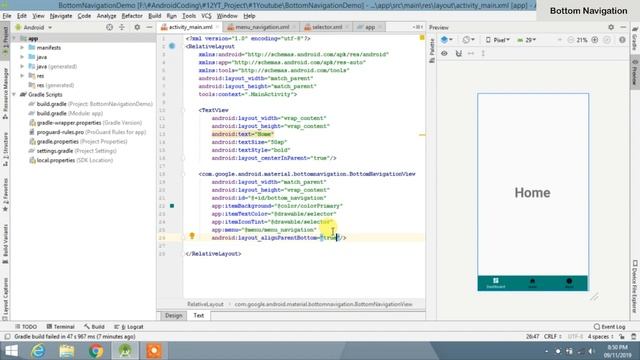Launch Internet Explorer from the taskbar
The width and height of the screenshot is (640, 360).
click(x=38, y=351)
